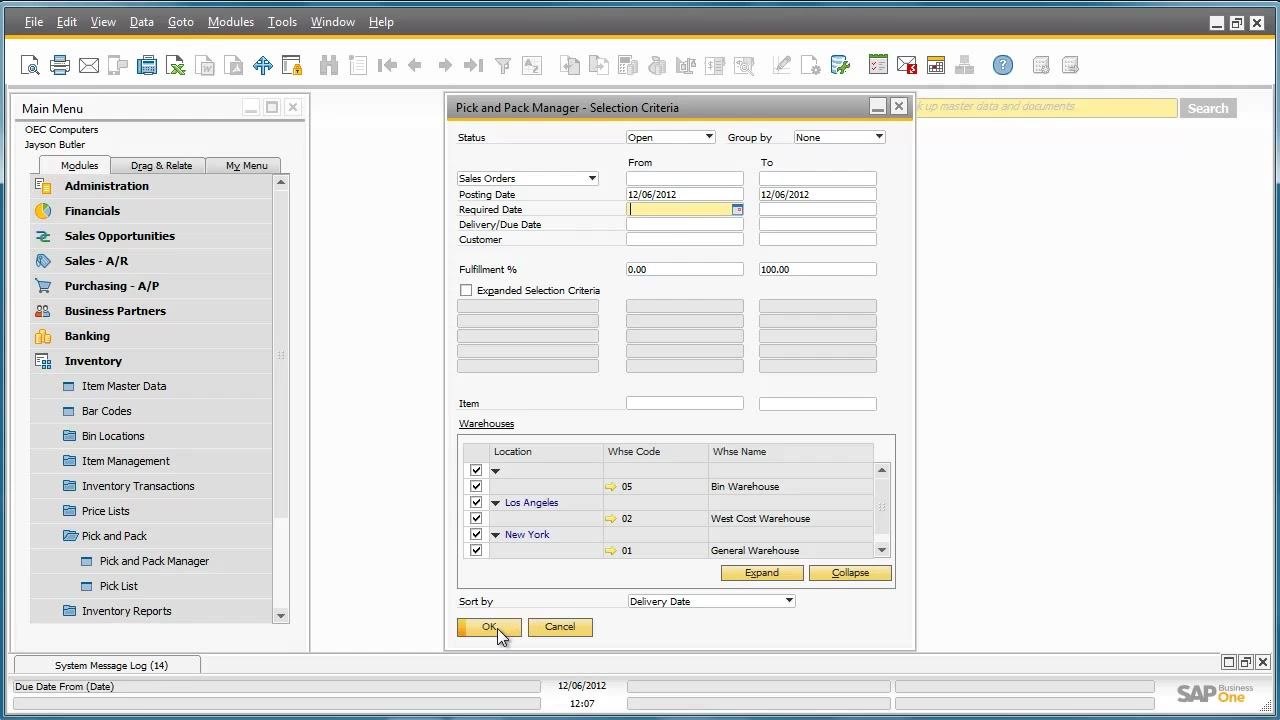Open Pick and Pack Manager menu item
Image resolution: width=1280 pixels, height=720 pixels.
coord(154,561)
